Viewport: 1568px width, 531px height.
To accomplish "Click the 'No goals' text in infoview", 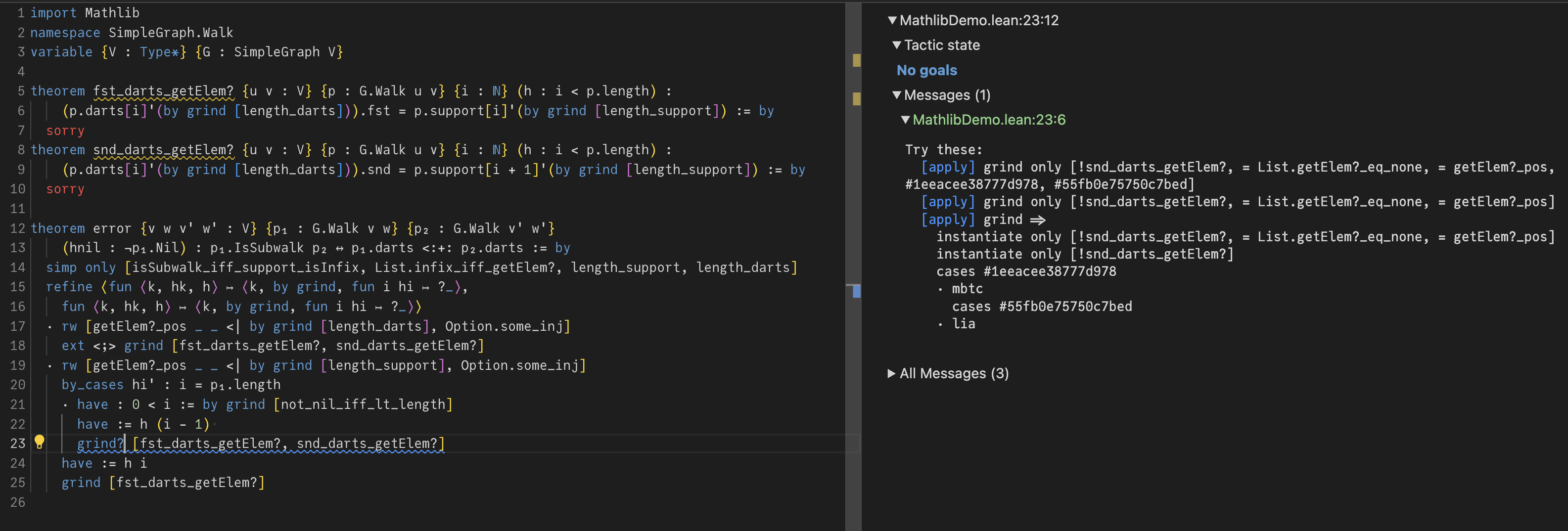I will [926, 71].
